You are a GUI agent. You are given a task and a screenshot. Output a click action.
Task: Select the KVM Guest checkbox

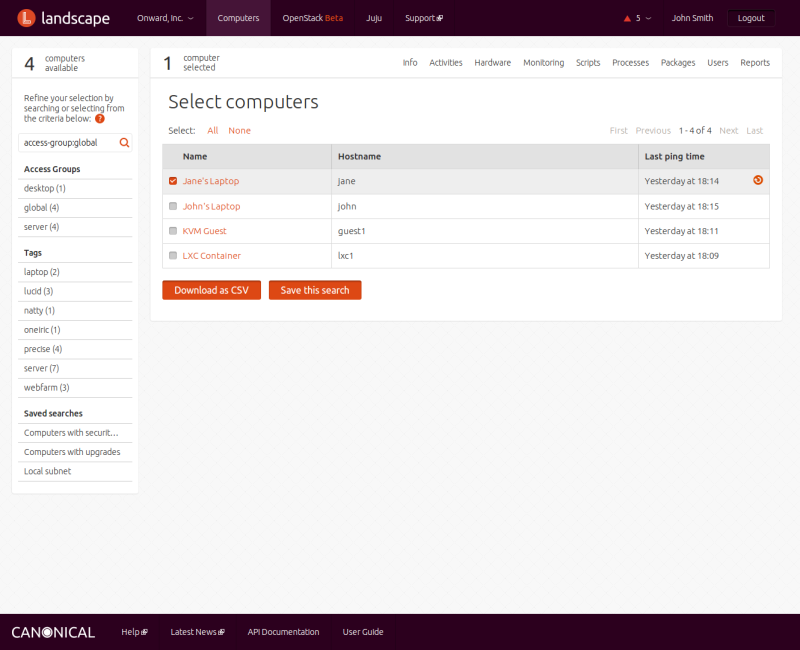coord(173,231)
